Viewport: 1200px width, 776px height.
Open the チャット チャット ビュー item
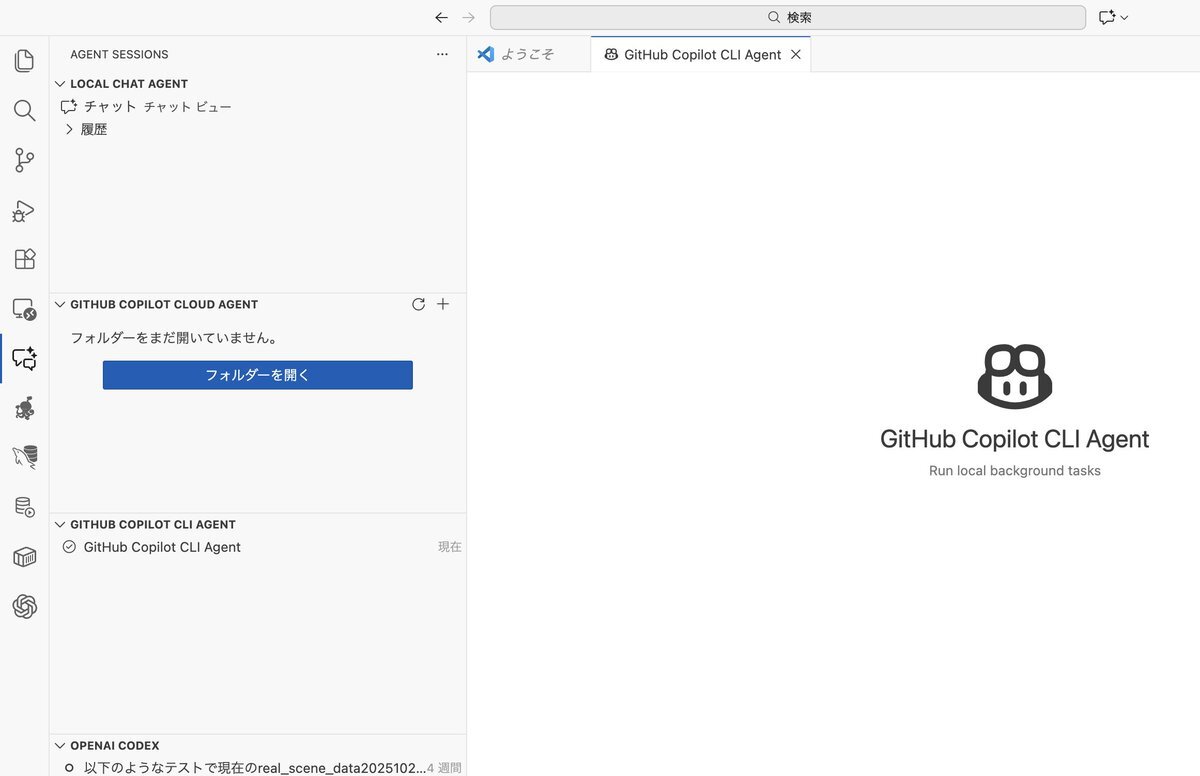click(258, 106)
